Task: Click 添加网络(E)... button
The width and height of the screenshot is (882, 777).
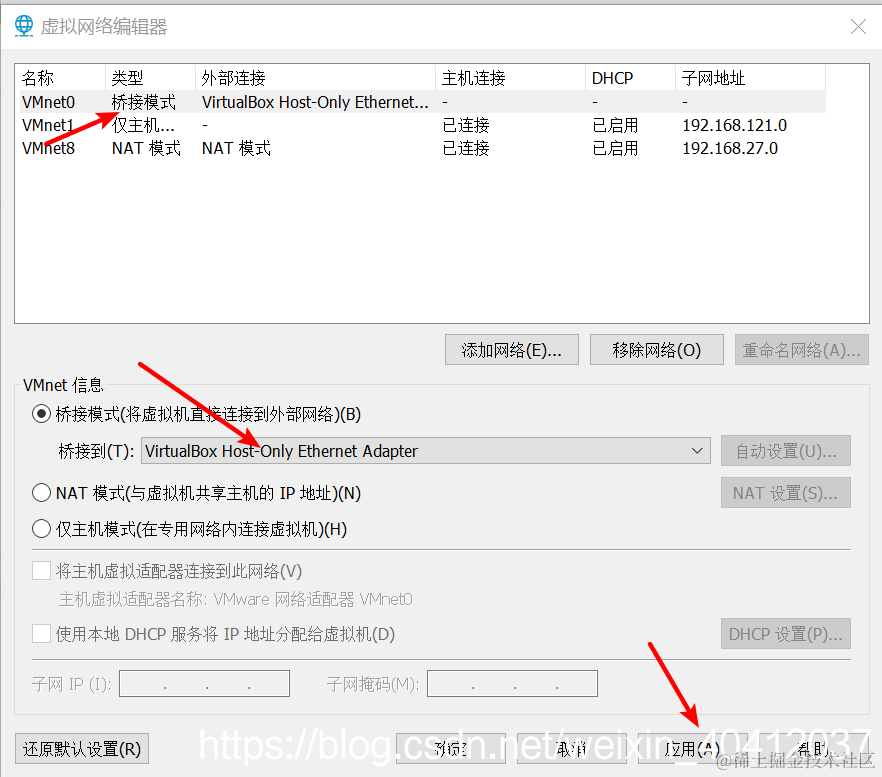Action: pyautogui.click(x=512, y=350)
